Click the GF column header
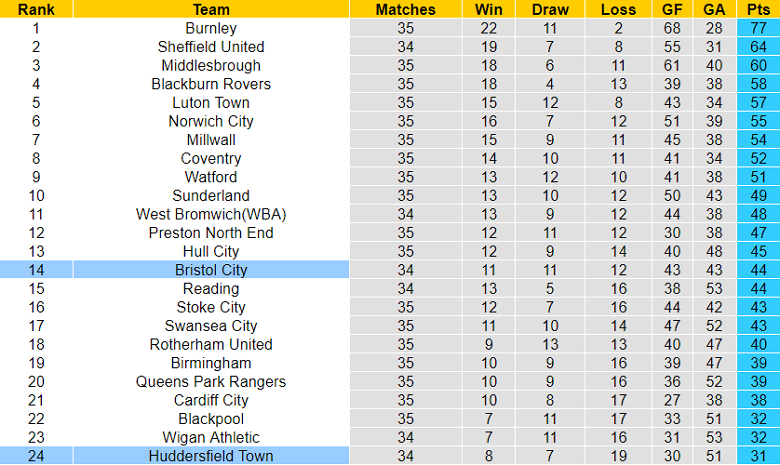This screenshot has width=780, height=465. 672,9
